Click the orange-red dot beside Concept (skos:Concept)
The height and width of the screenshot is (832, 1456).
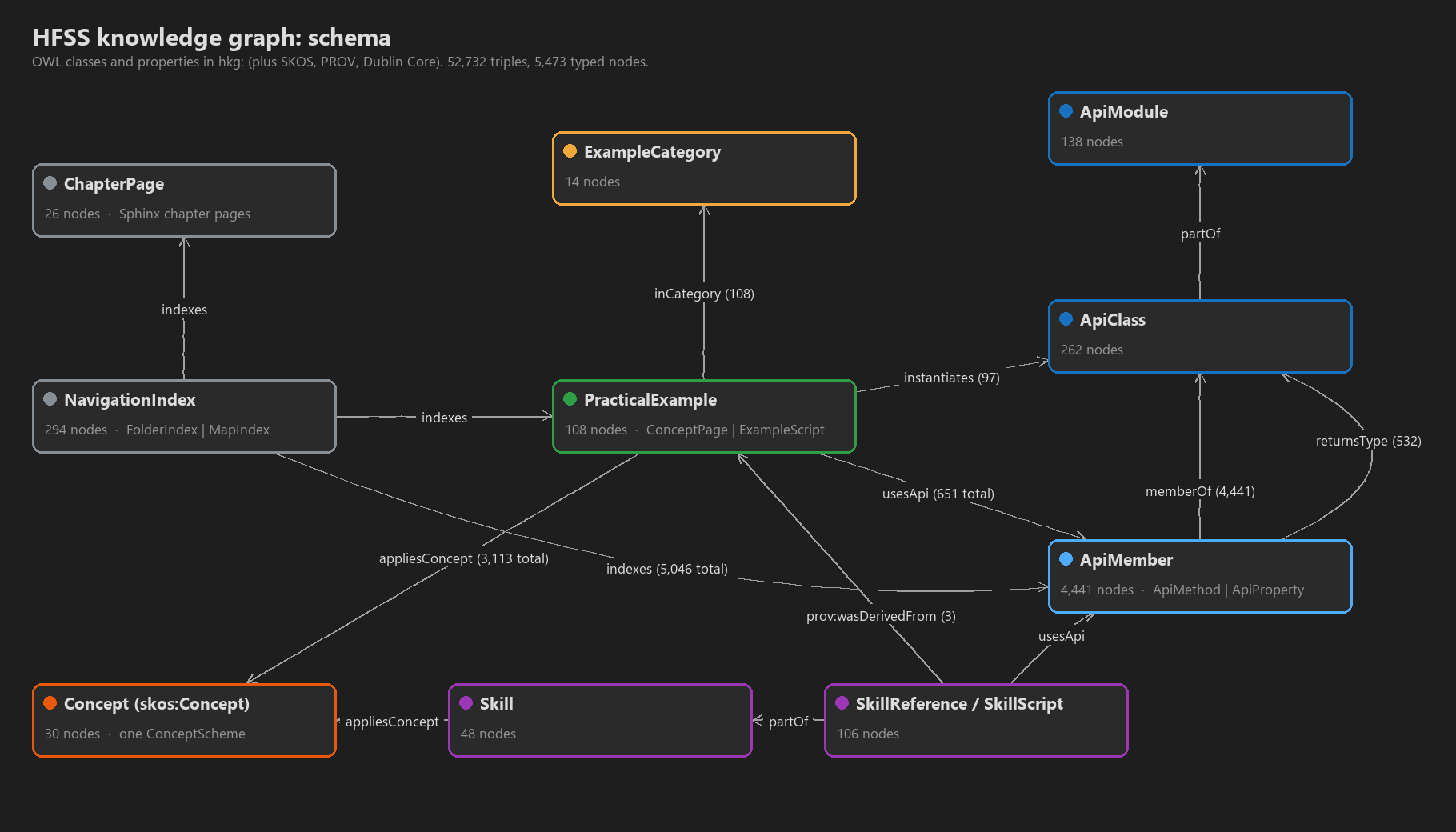click(50, 703)
